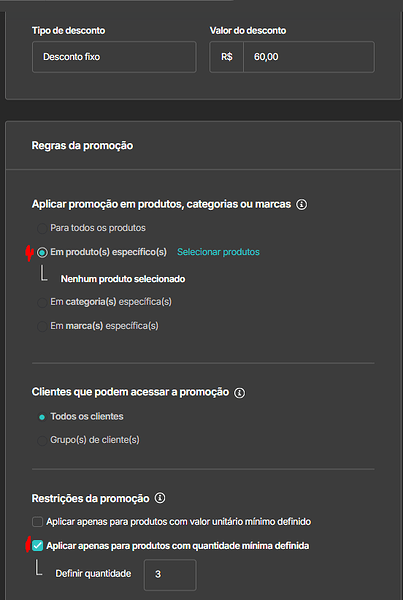Open the Tipo de desconto dropdown

[114, 57]
